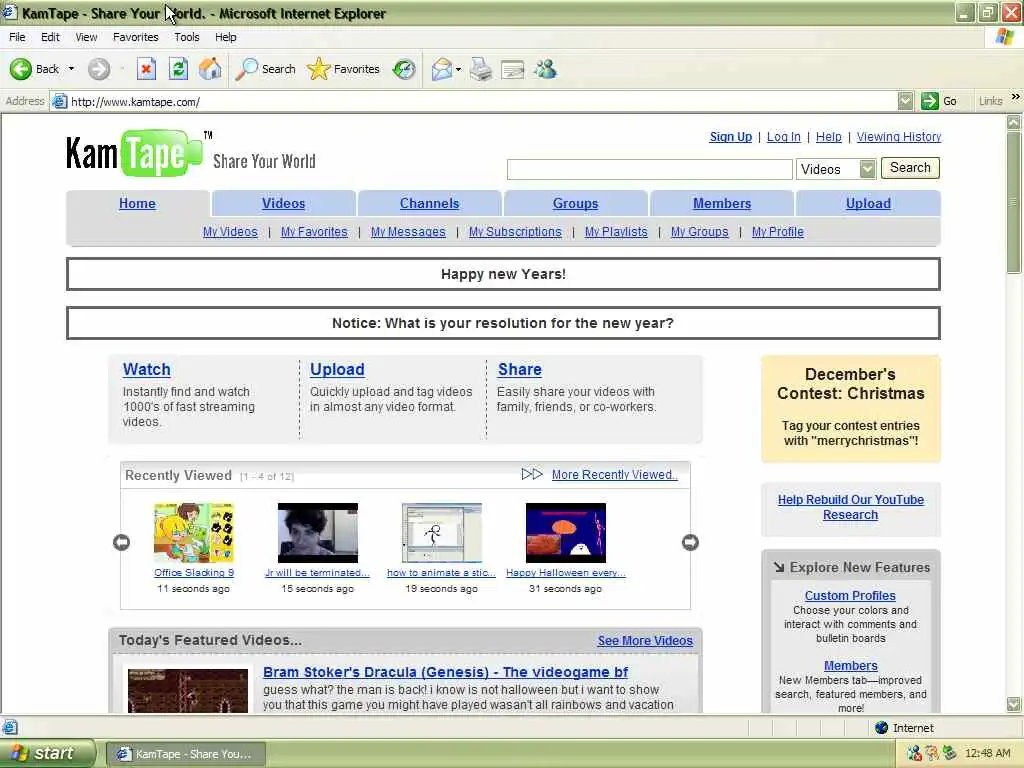Open the Viewing History link

point(899,136)
